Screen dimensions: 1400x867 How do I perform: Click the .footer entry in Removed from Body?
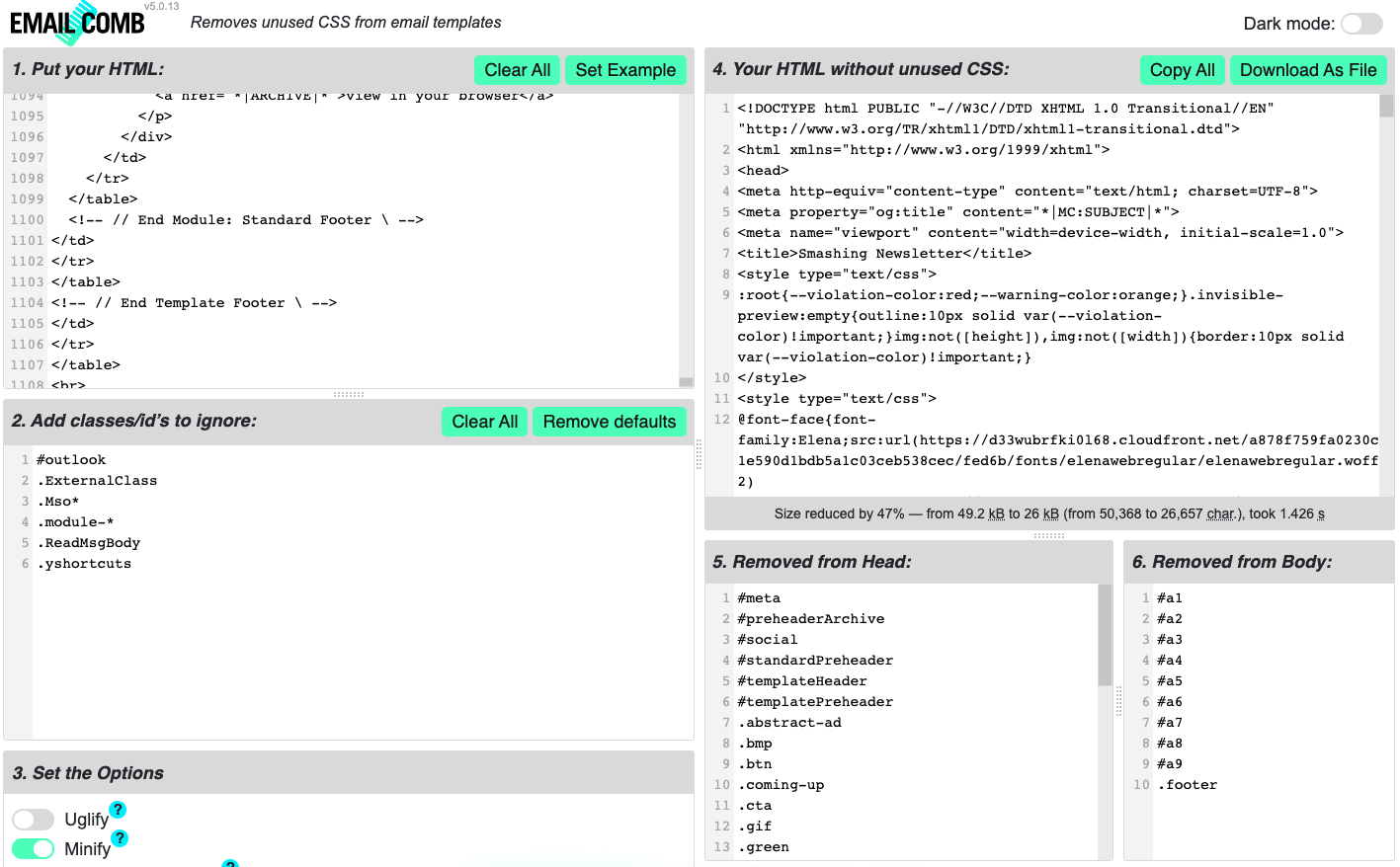pos(1191,785)
